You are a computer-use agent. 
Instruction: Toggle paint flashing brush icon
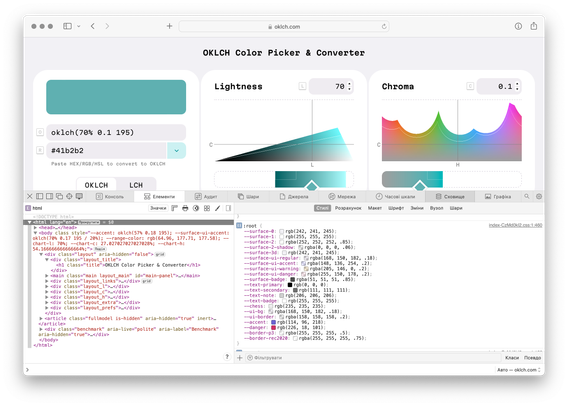coord(217,208)
